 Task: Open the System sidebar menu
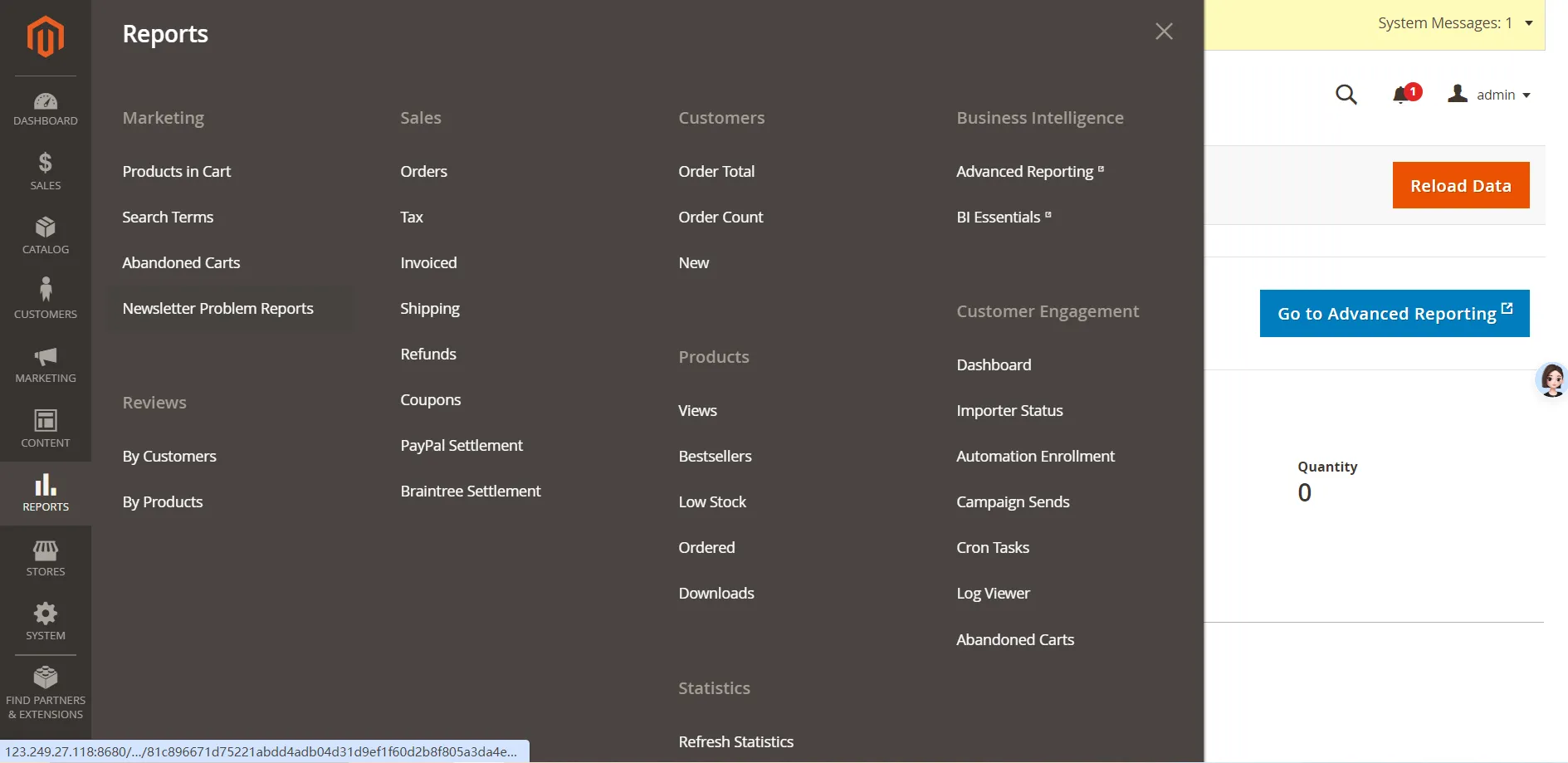point(46,622)
